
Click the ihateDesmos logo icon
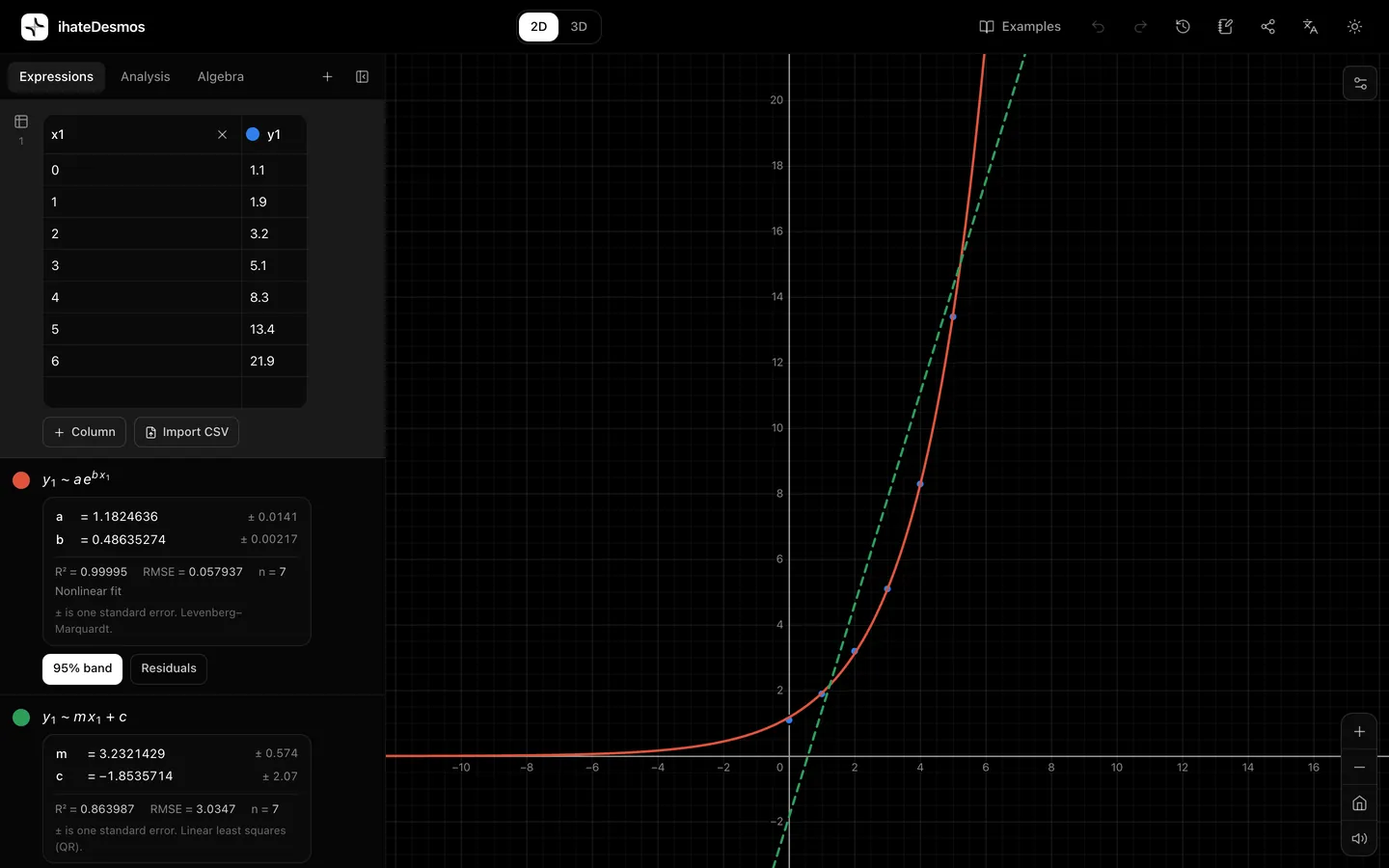(35, 27)
